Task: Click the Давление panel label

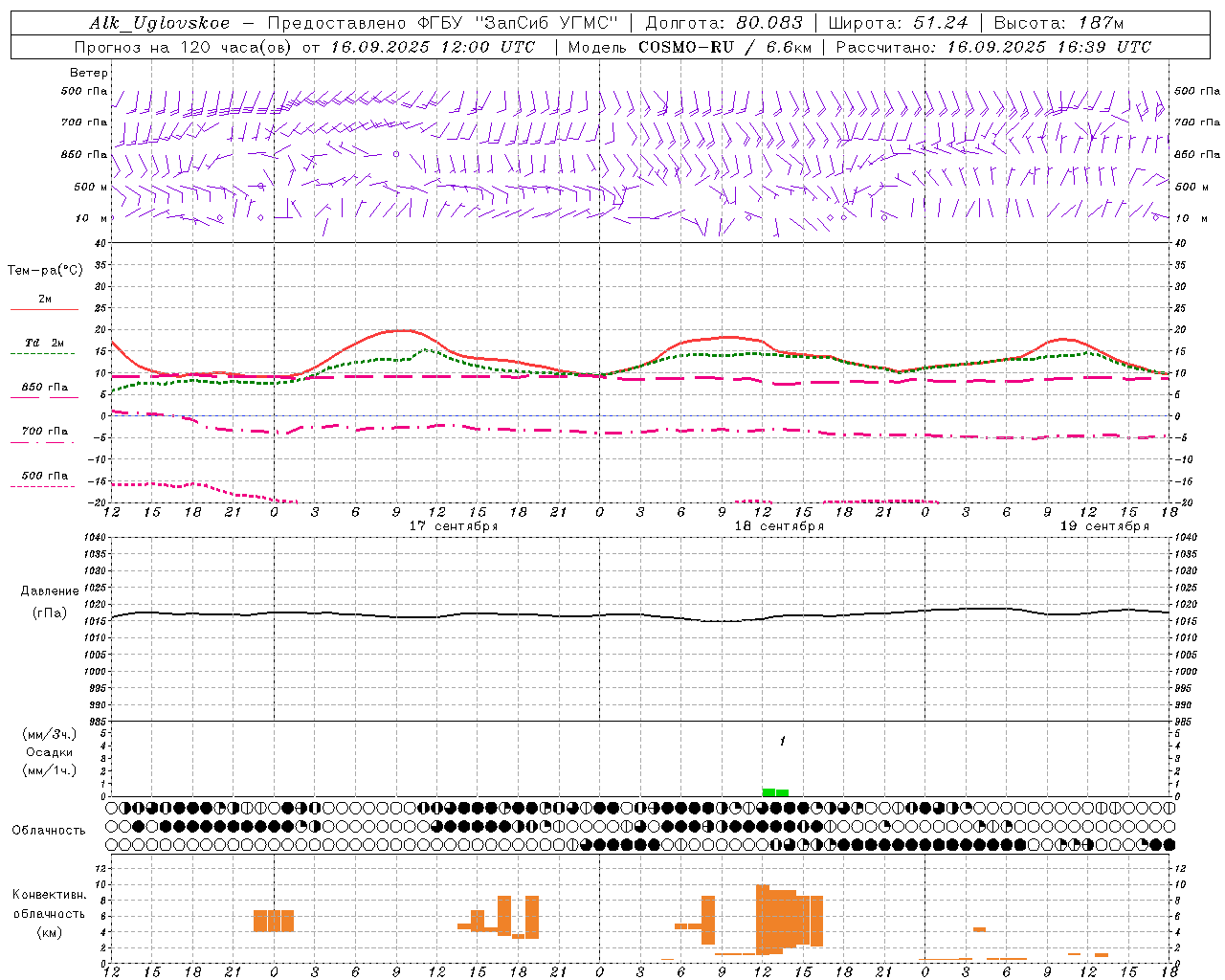Action: pos(50,591)
